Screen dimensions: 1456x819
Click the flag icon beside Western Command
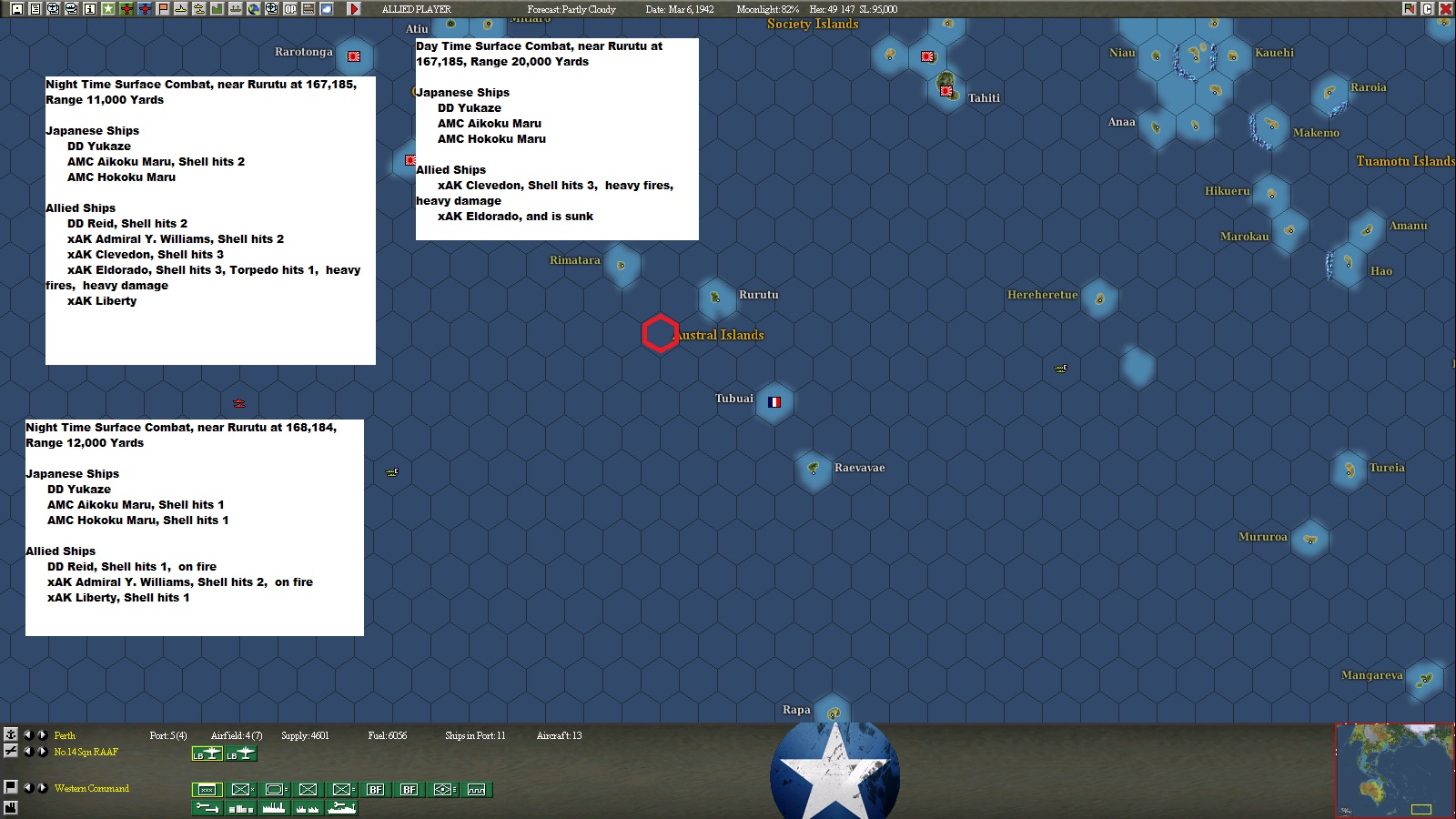click(x=11, y=787)
